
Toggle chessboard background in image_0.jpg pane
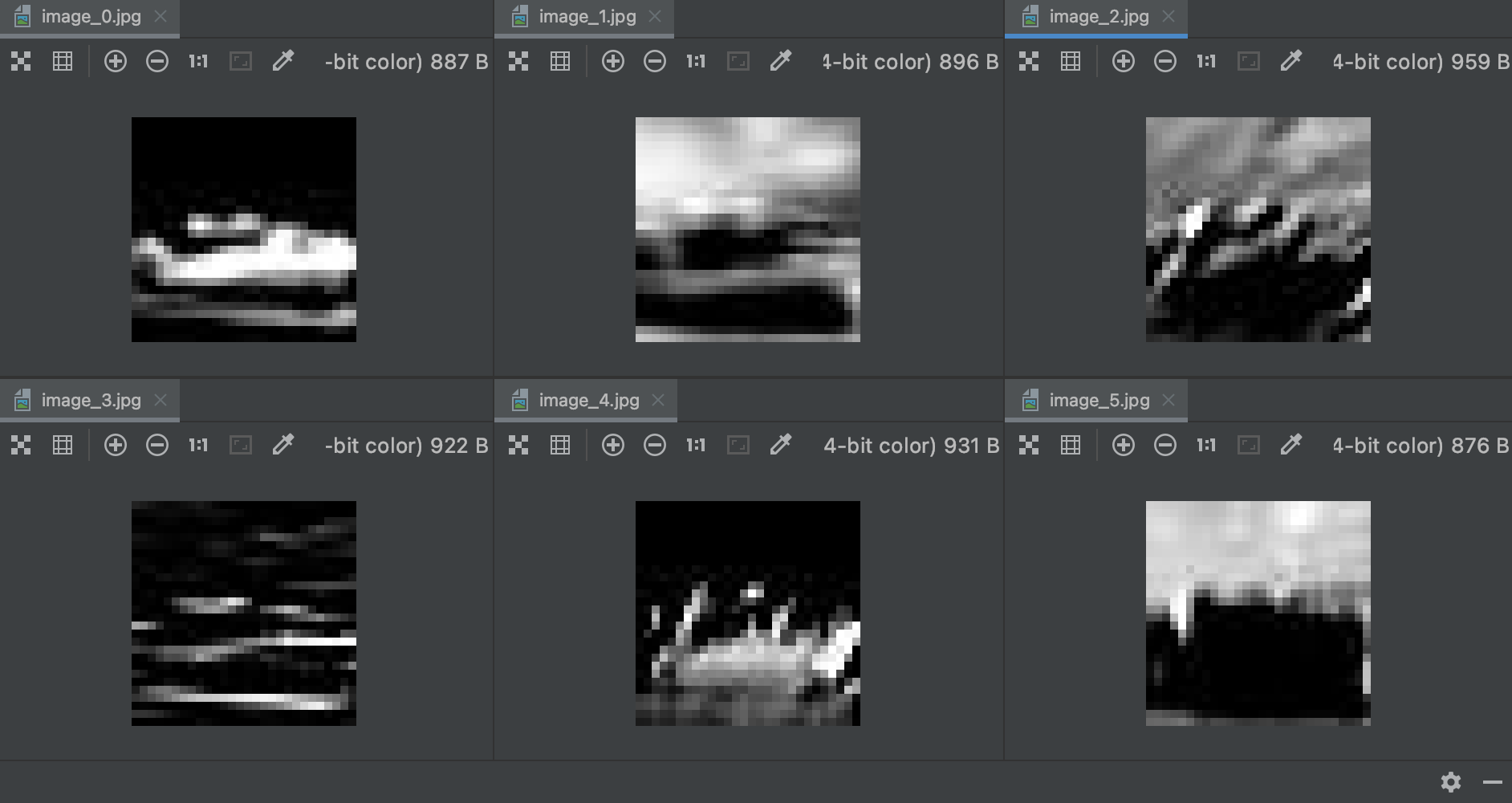(21, 61)
